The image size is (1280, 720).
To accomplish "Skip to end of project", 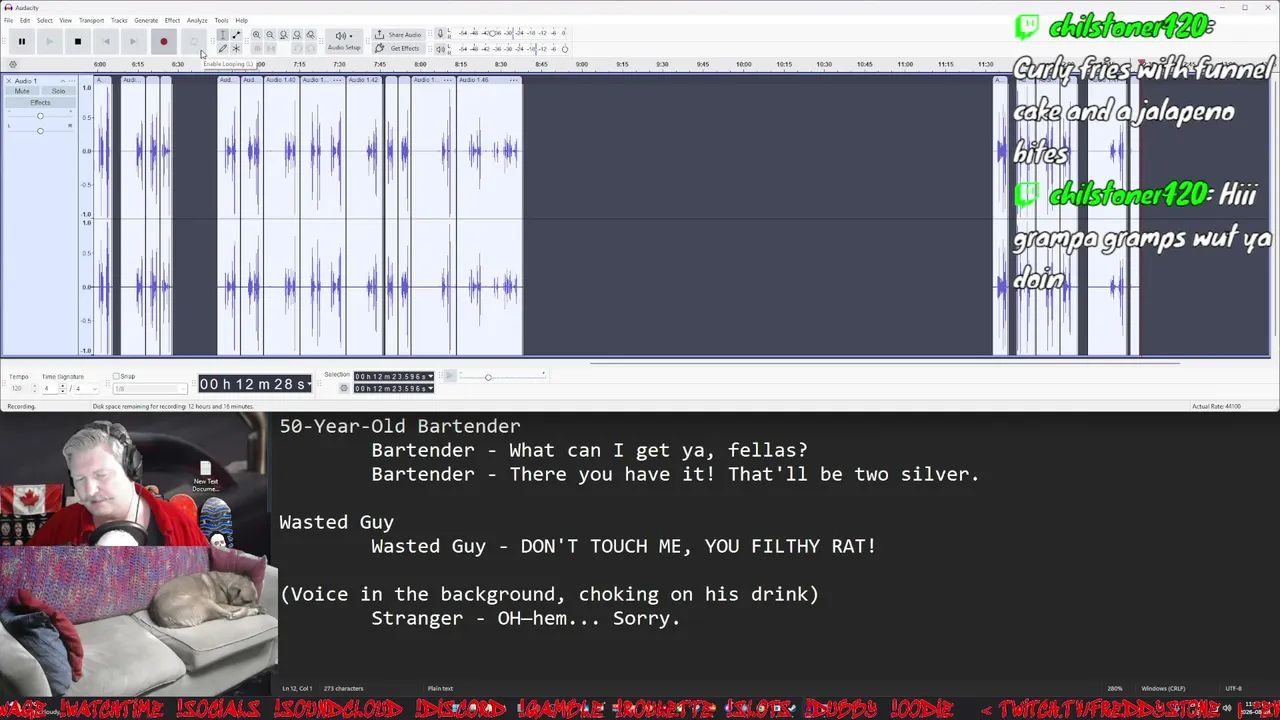I will coord(133,41).
